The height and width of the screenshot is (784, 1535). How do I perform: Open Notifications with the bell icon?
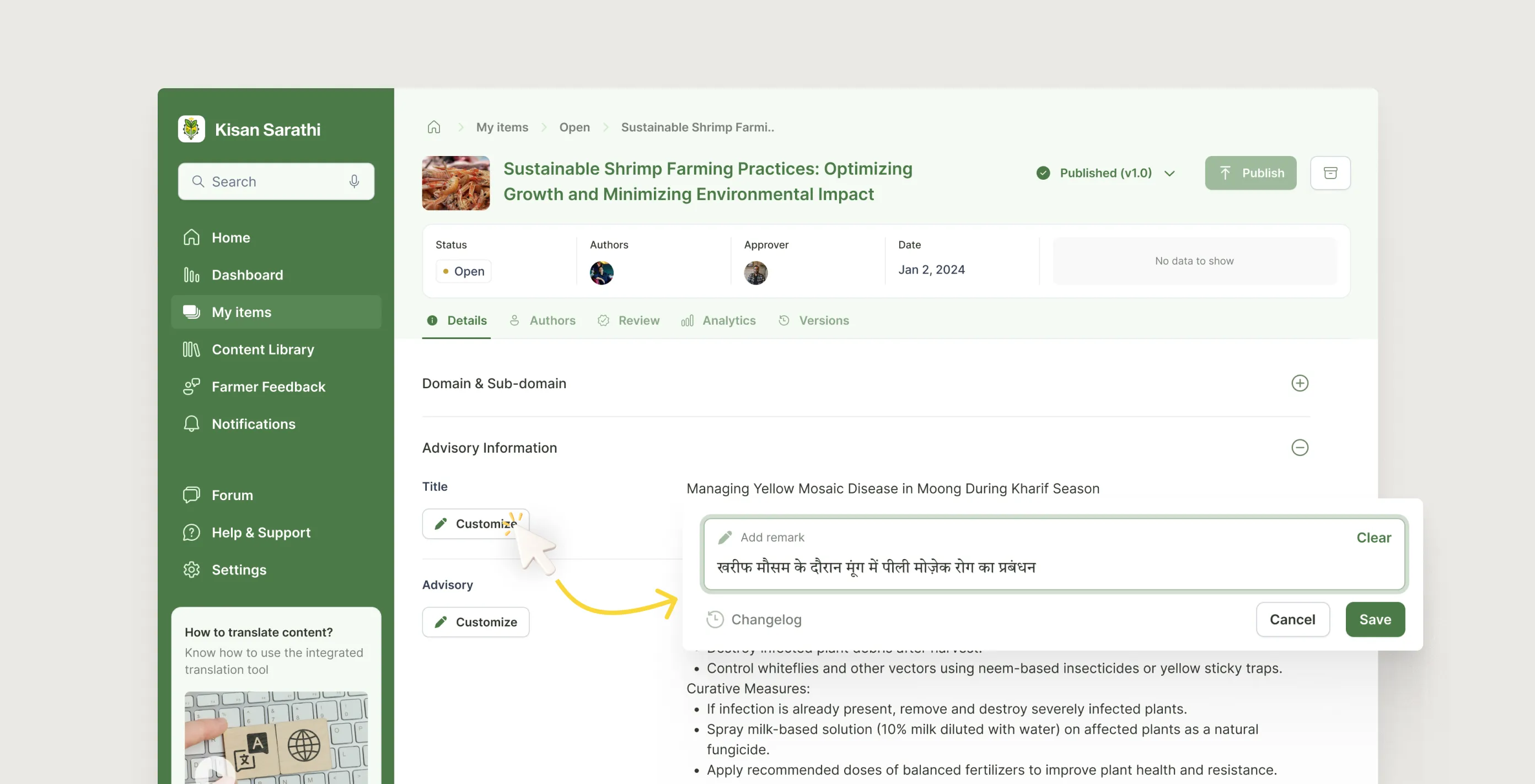click(191, 423)
